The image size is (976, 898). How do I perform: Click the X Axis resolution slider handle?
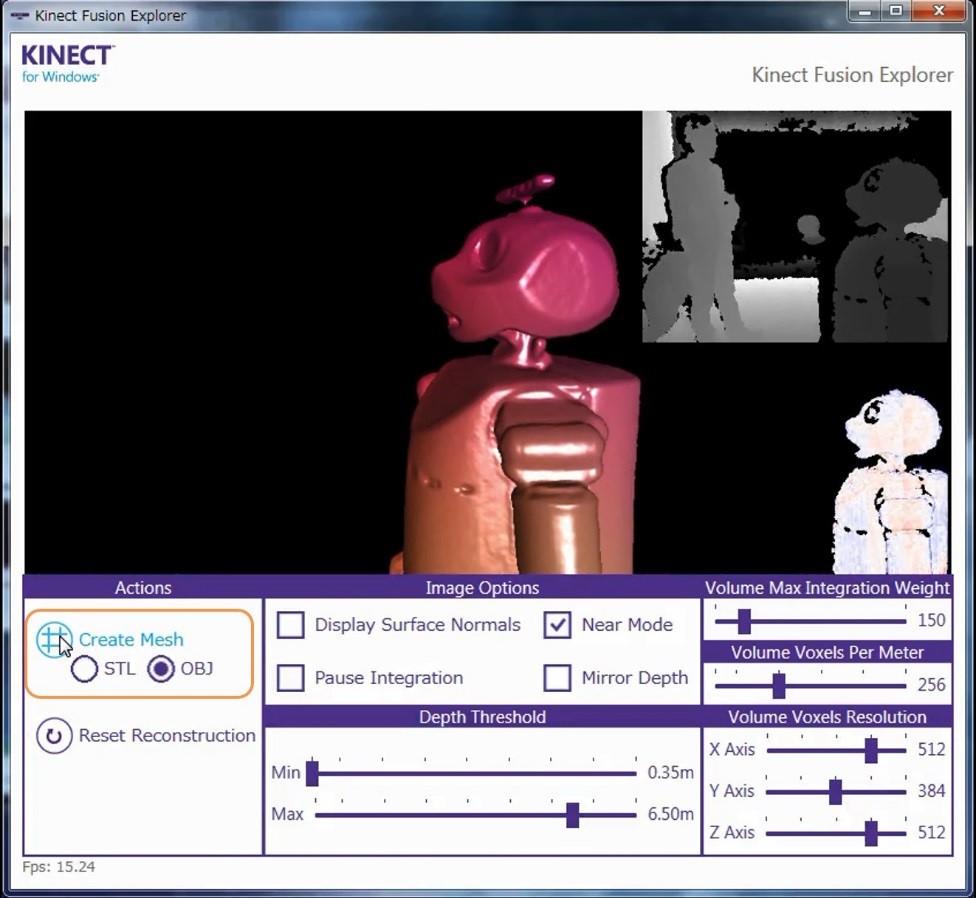871,750
